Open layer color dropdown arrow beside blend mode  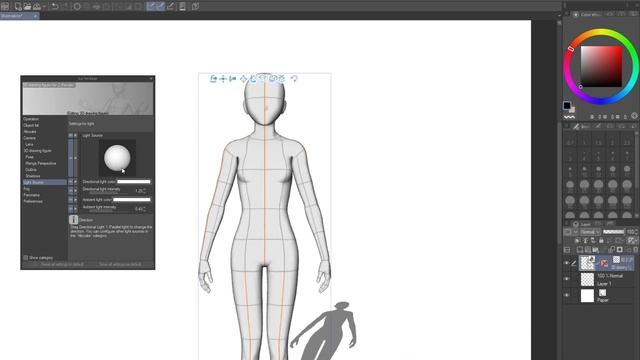(576, 231)
